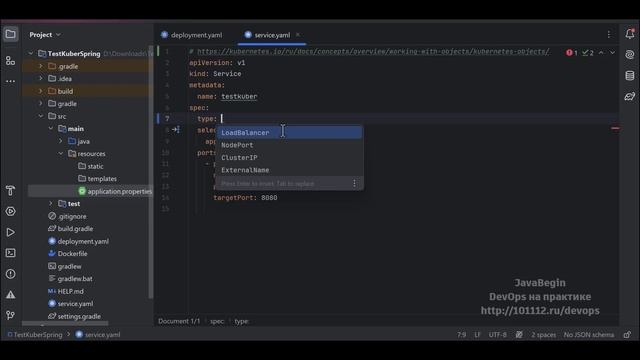Choose ClusterIP from completion list

coord(289,158)
